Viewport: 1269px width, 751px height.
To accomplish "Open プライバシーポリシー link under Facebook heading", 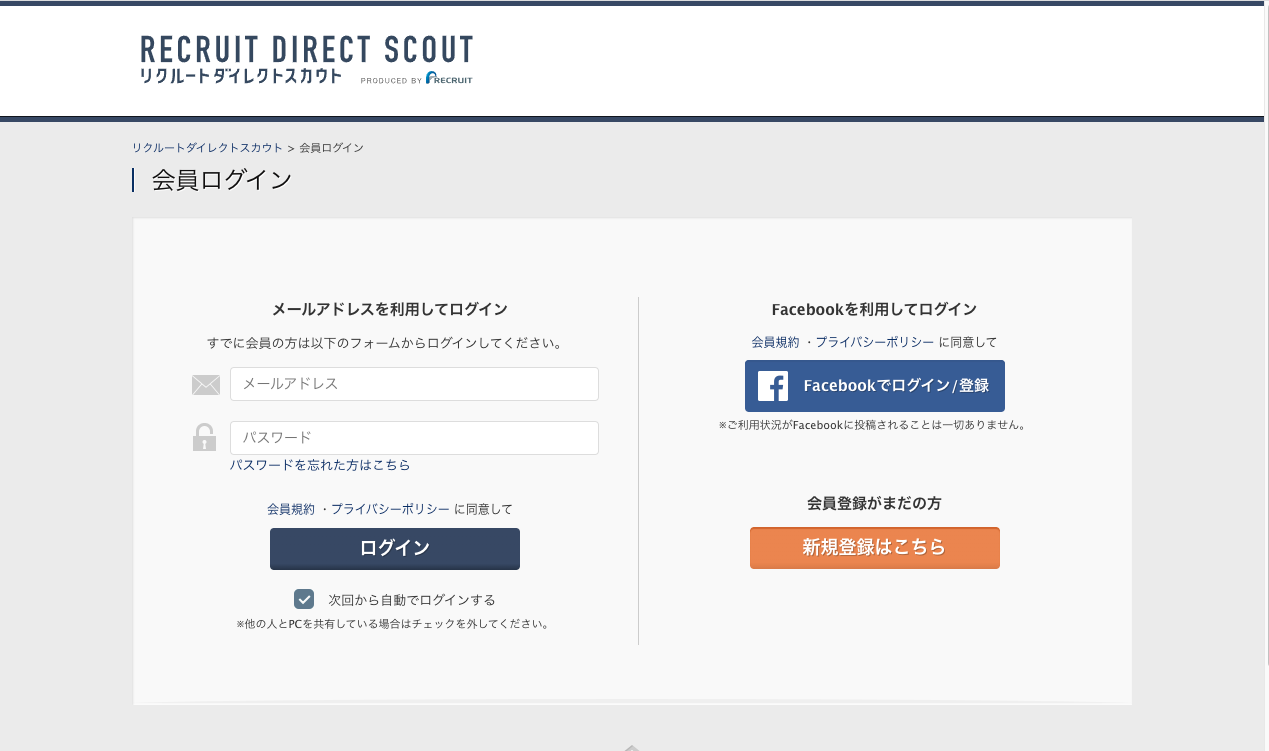I will pyautogui.click(x=875, y=342).
